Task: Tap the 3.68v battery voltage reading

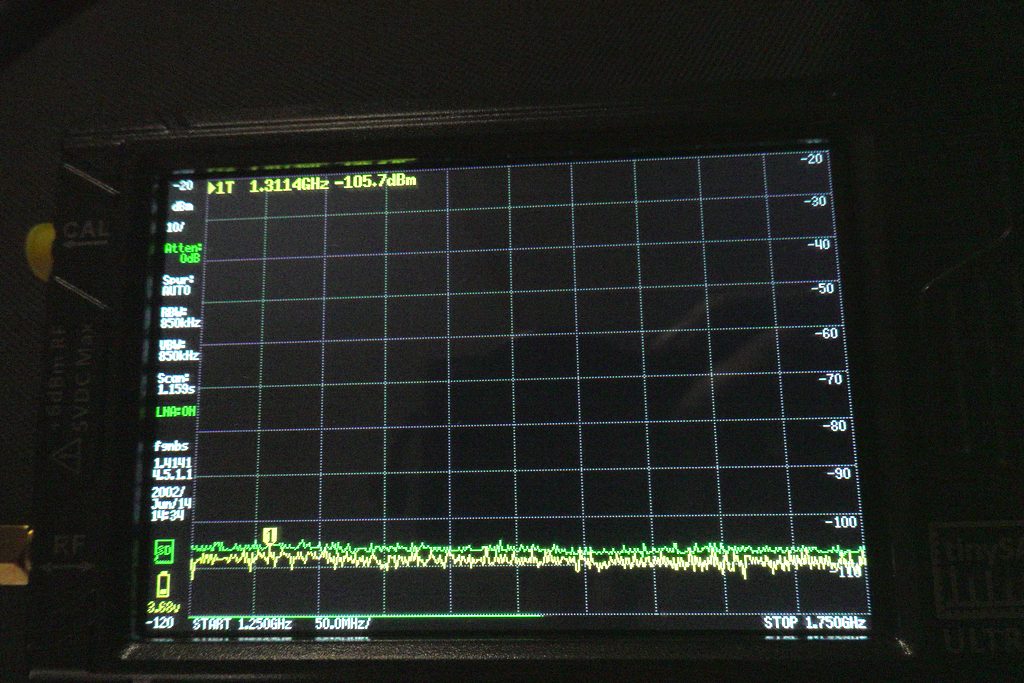Action: point(163,608)
